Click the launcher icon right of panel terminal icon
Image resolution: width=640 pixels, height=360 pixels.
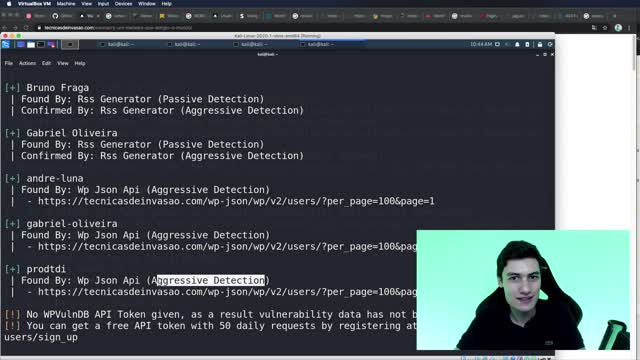pos(51,44)
